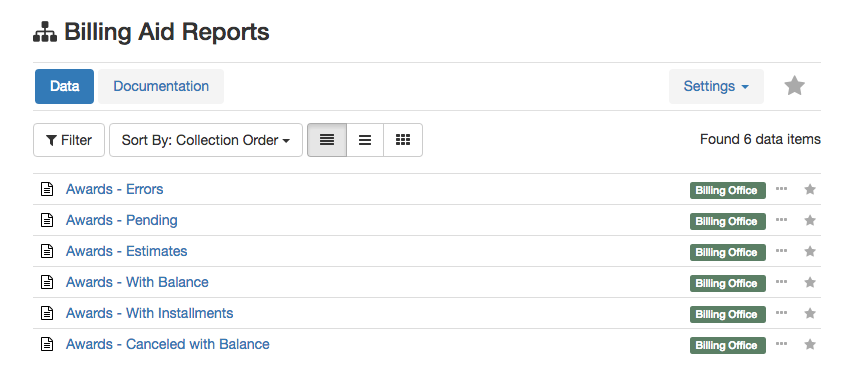Open Sort By: Collection Order dropdown
The width and height of the screenshot is (853, 371).
coord(206,140)
